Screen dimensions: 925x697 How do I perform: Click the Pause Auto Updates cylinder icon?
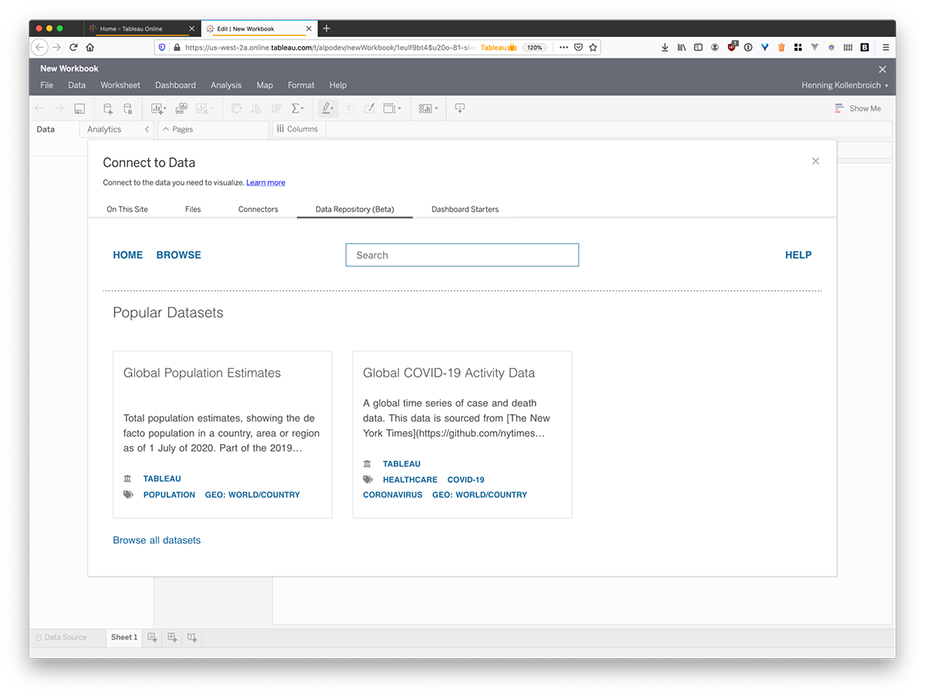(128, 109)
